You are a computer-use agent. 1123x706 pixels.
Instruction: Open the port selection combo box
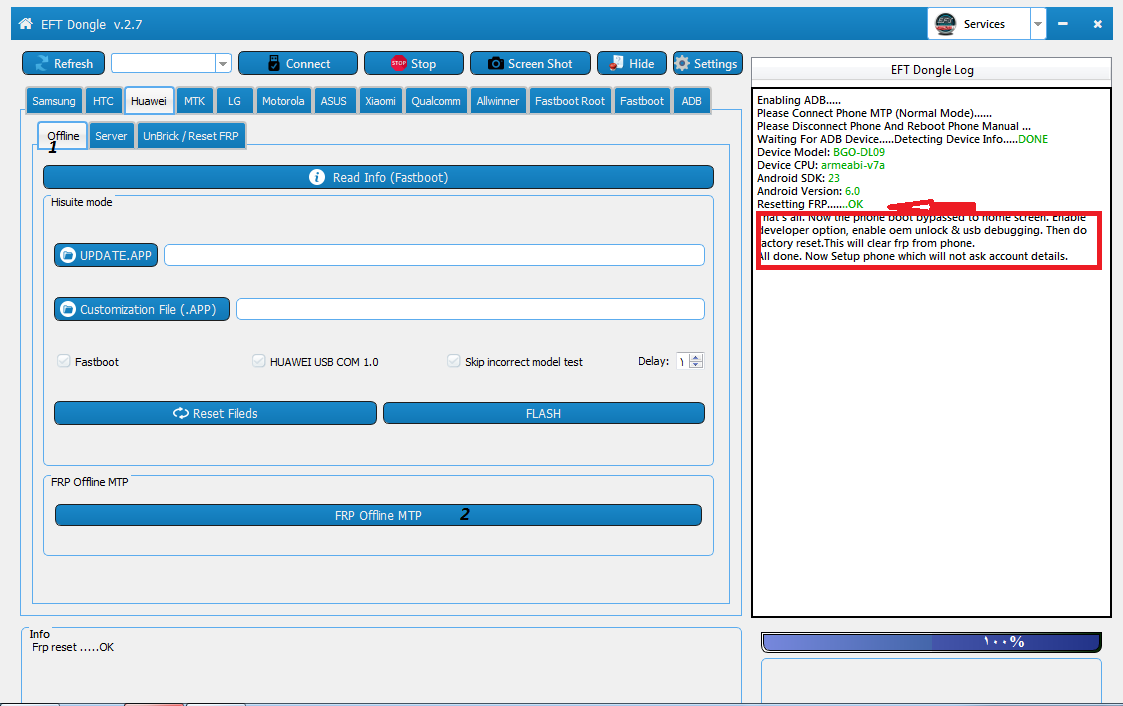point(171,63)
